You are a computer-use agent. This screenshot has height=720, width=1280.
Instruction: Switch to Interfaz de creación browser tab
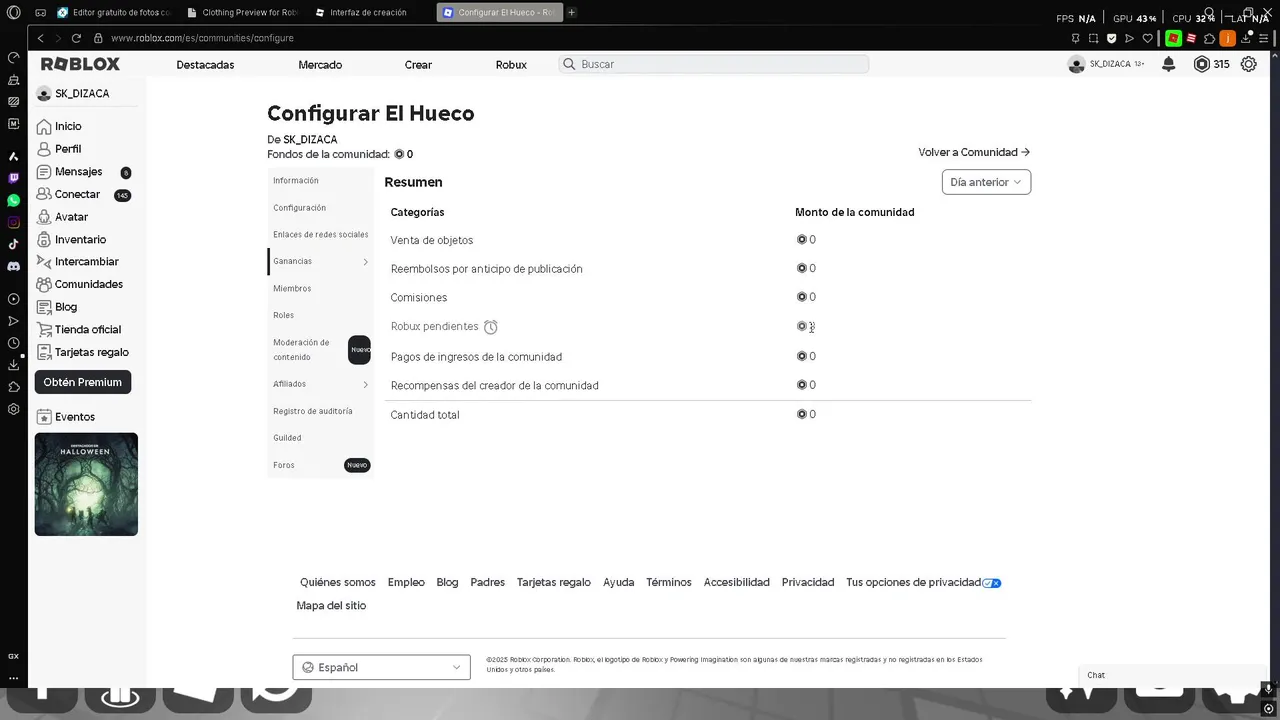click(x=367, y=12)
